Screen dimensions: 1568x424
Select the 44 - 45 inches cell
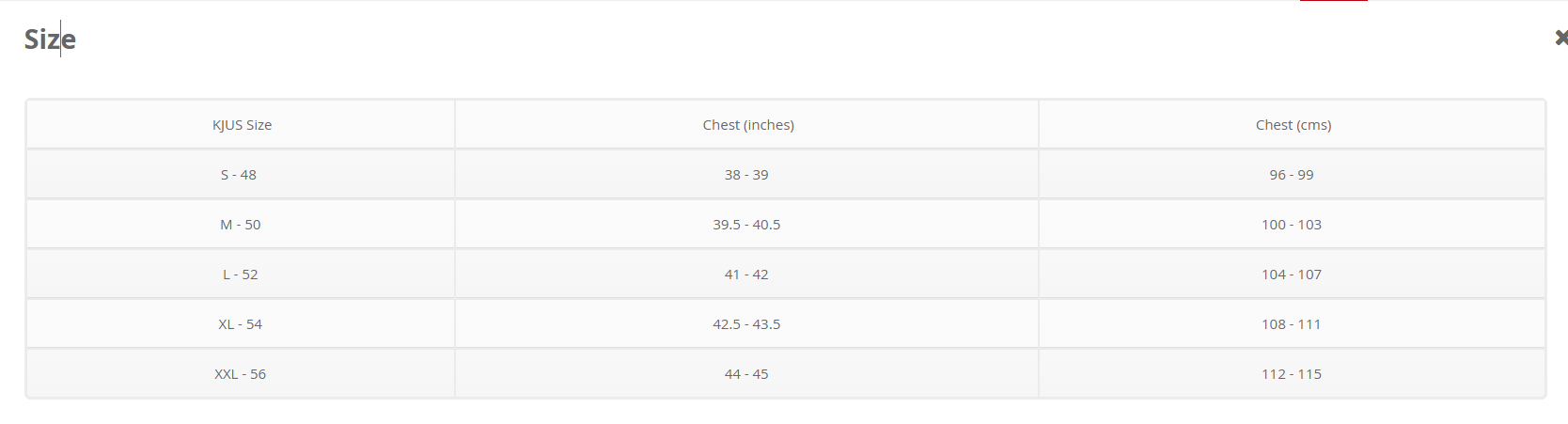pyautogui.click(x=746, y=374)
